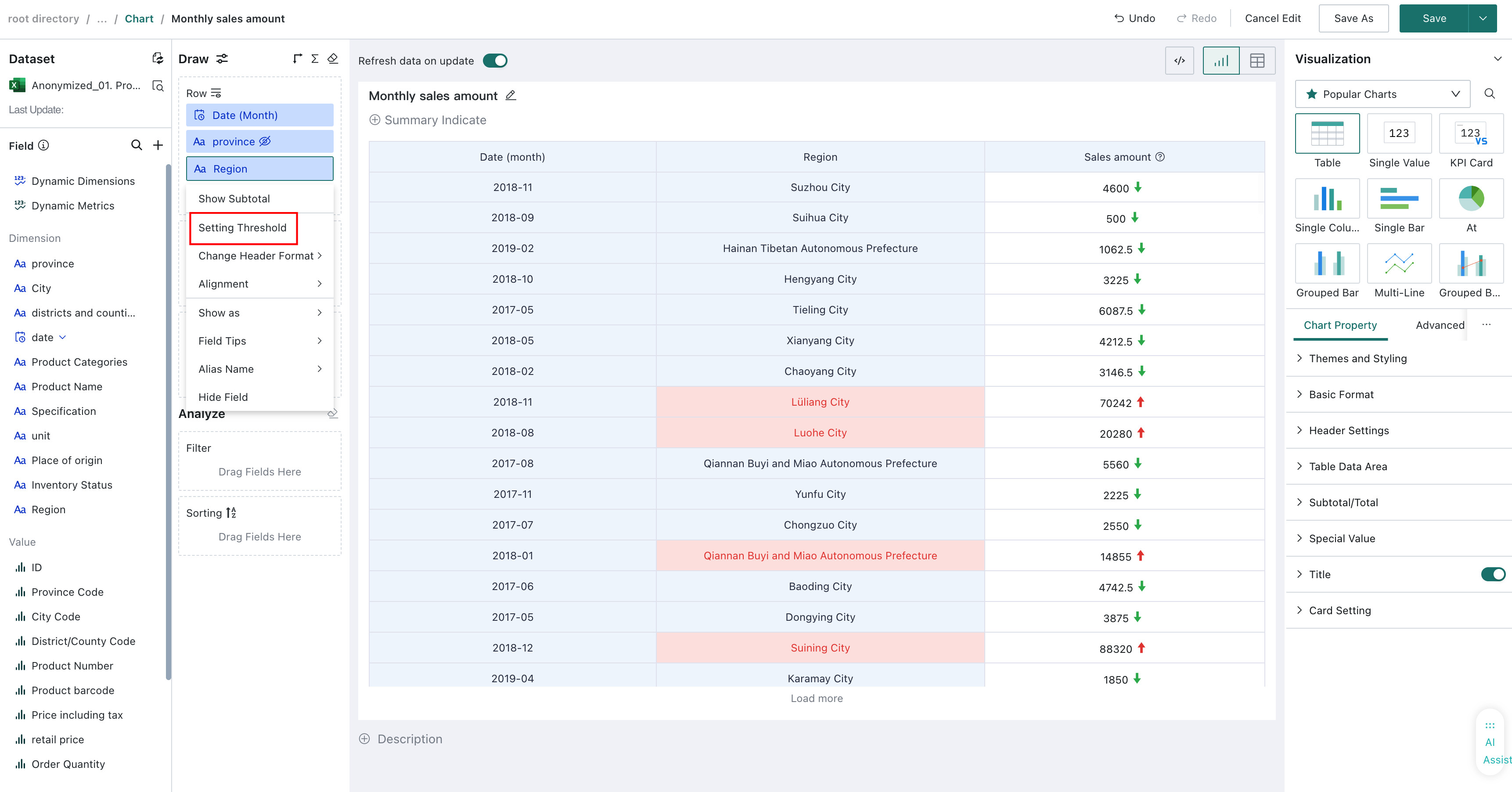Viewport: 1512px width, 792px height.
Task: Click the sigma summary icon in Draw panel
Action: pos(315,59)
